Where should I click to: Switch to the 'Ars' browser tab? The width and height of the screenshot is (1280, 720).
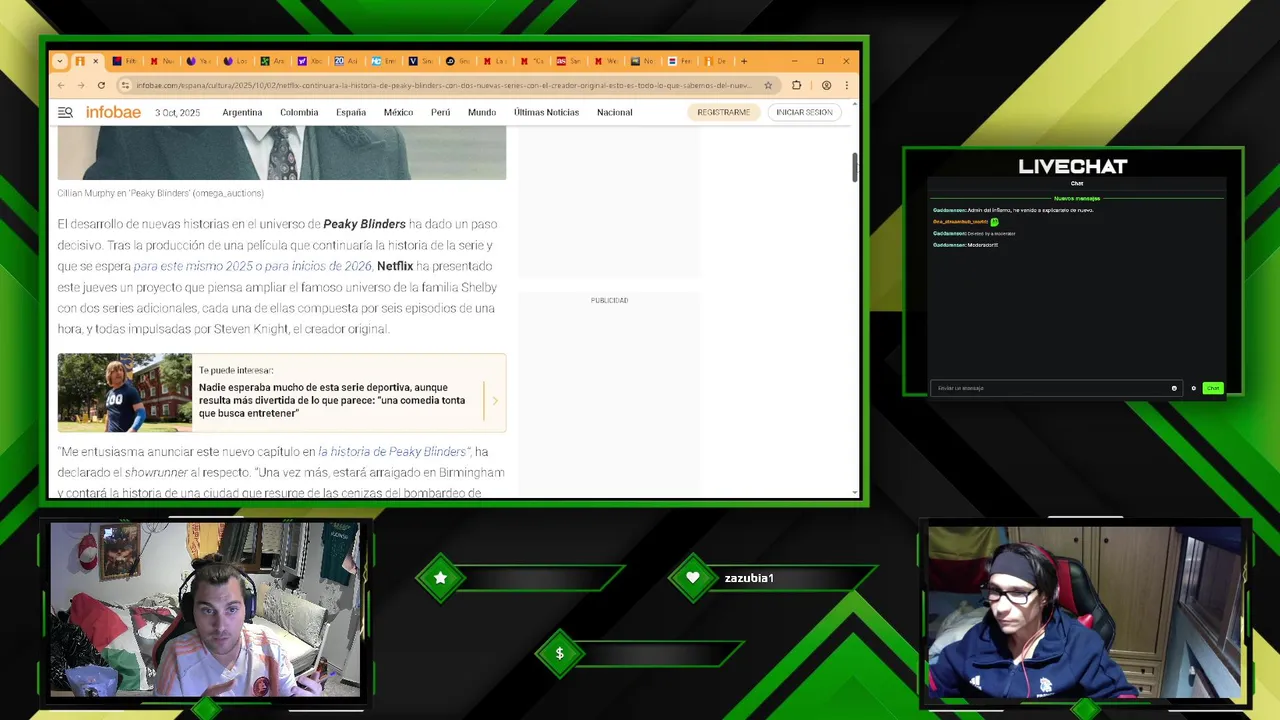(x=273, y=61)
